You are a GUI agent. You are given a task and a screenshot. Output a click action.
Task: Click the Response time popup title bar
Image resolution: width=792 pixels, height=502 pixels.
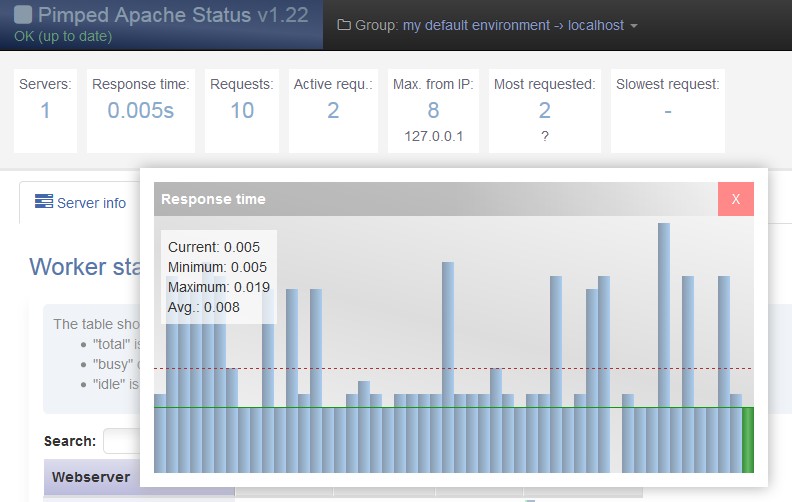(x=436, y=199)
